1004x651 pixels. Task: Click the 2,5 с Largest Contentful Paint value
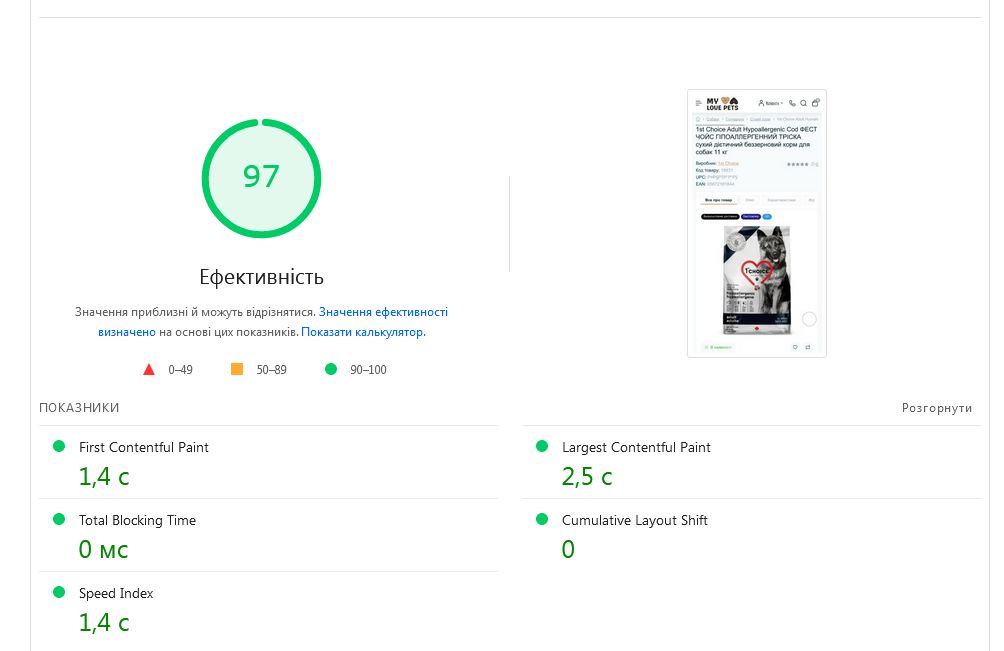(587, 477)
